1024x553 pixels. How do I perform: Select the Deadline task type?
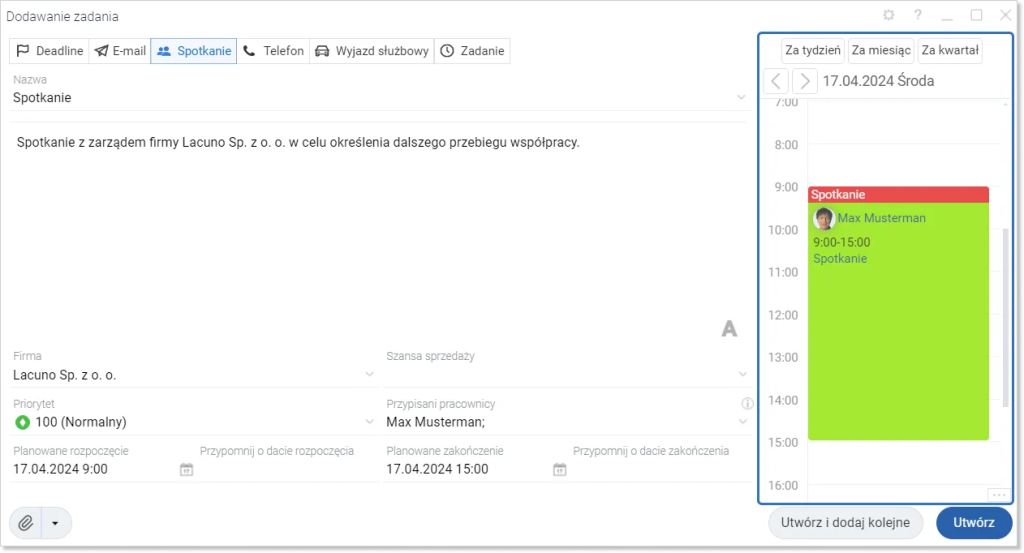[49, 51]
